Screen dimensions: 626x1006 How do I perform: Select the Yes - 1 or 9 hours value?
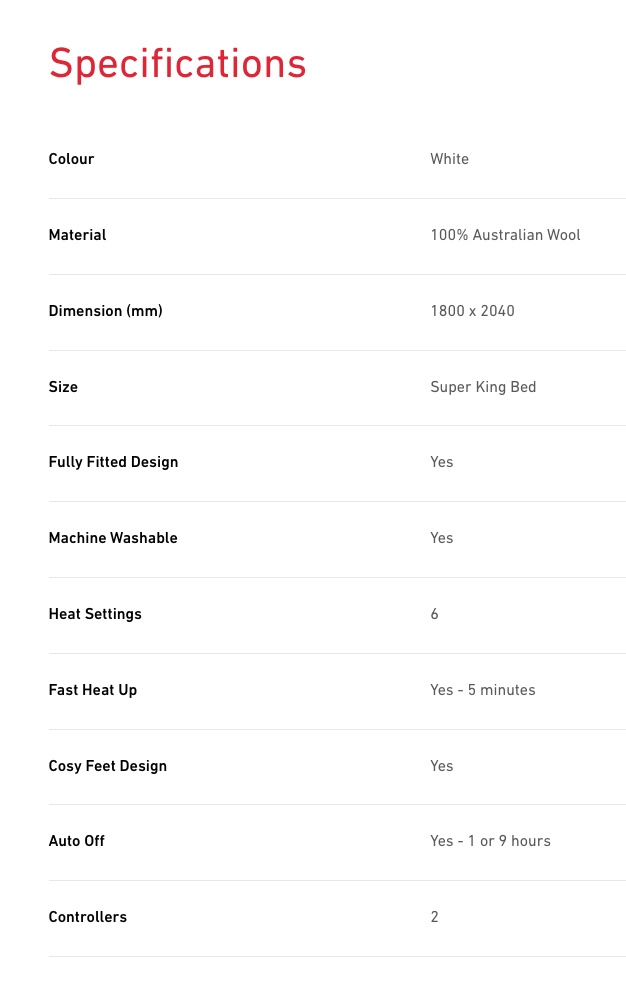tap(490, 841)
